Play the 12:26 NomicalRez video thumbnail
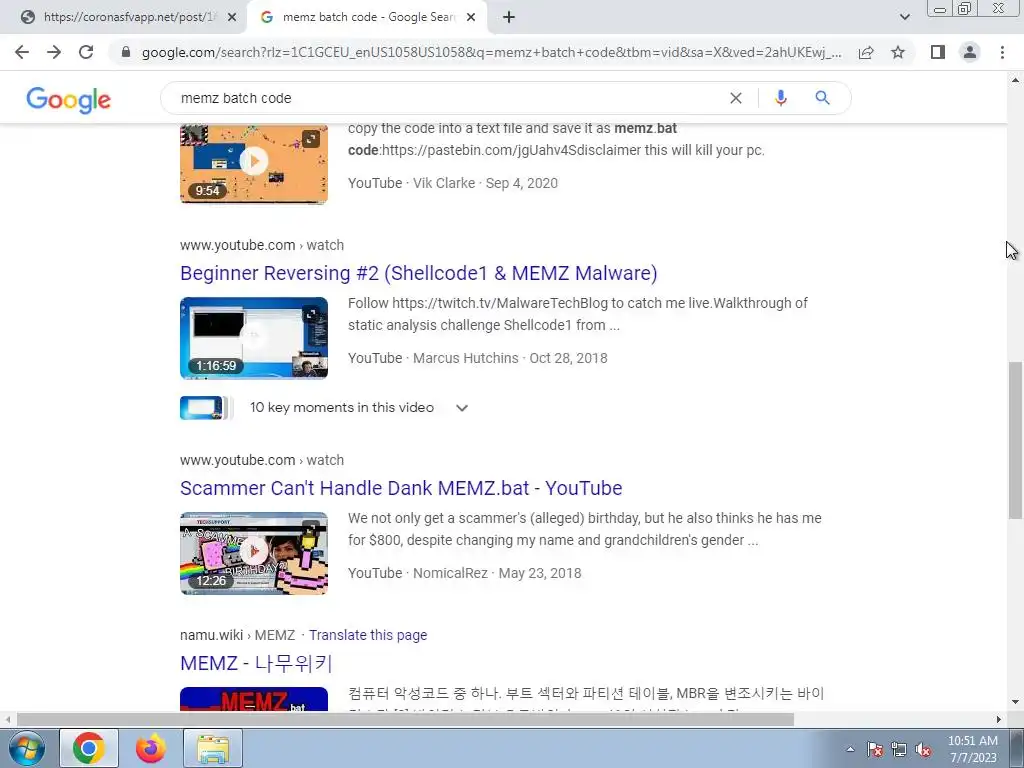The image size is (1024, 768). click(x=254, y=553)
